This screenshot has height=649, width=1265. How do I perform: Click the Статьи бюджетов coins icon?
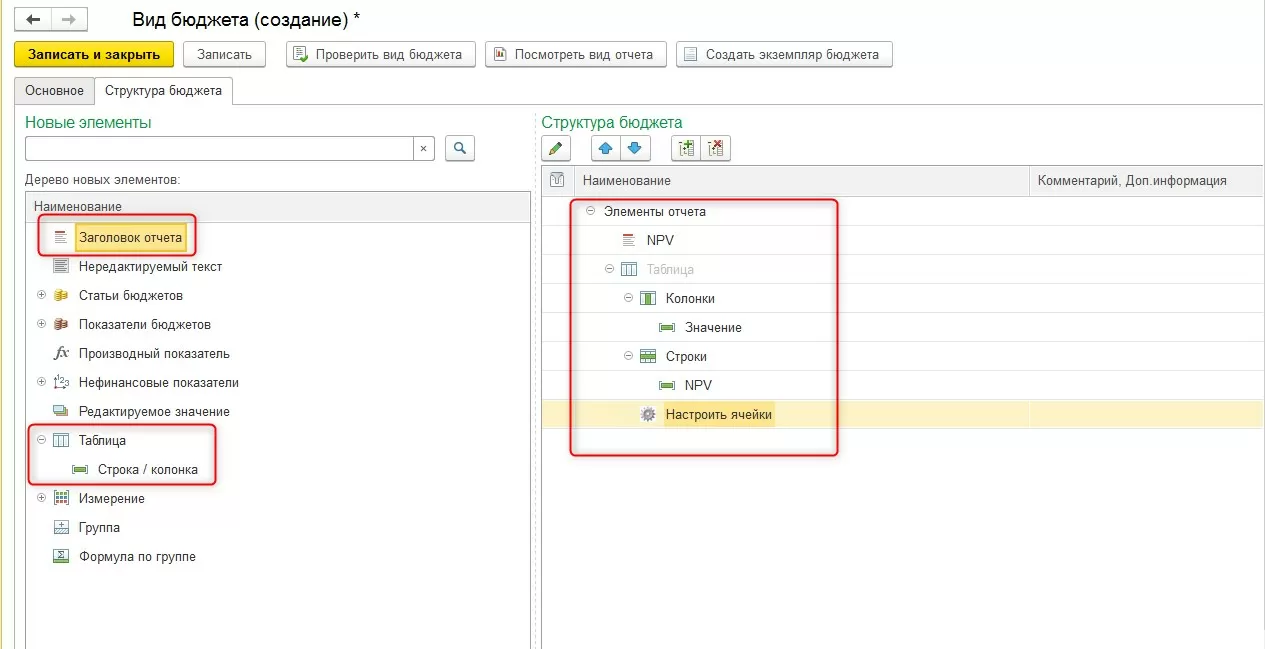(x=61, y=295)
